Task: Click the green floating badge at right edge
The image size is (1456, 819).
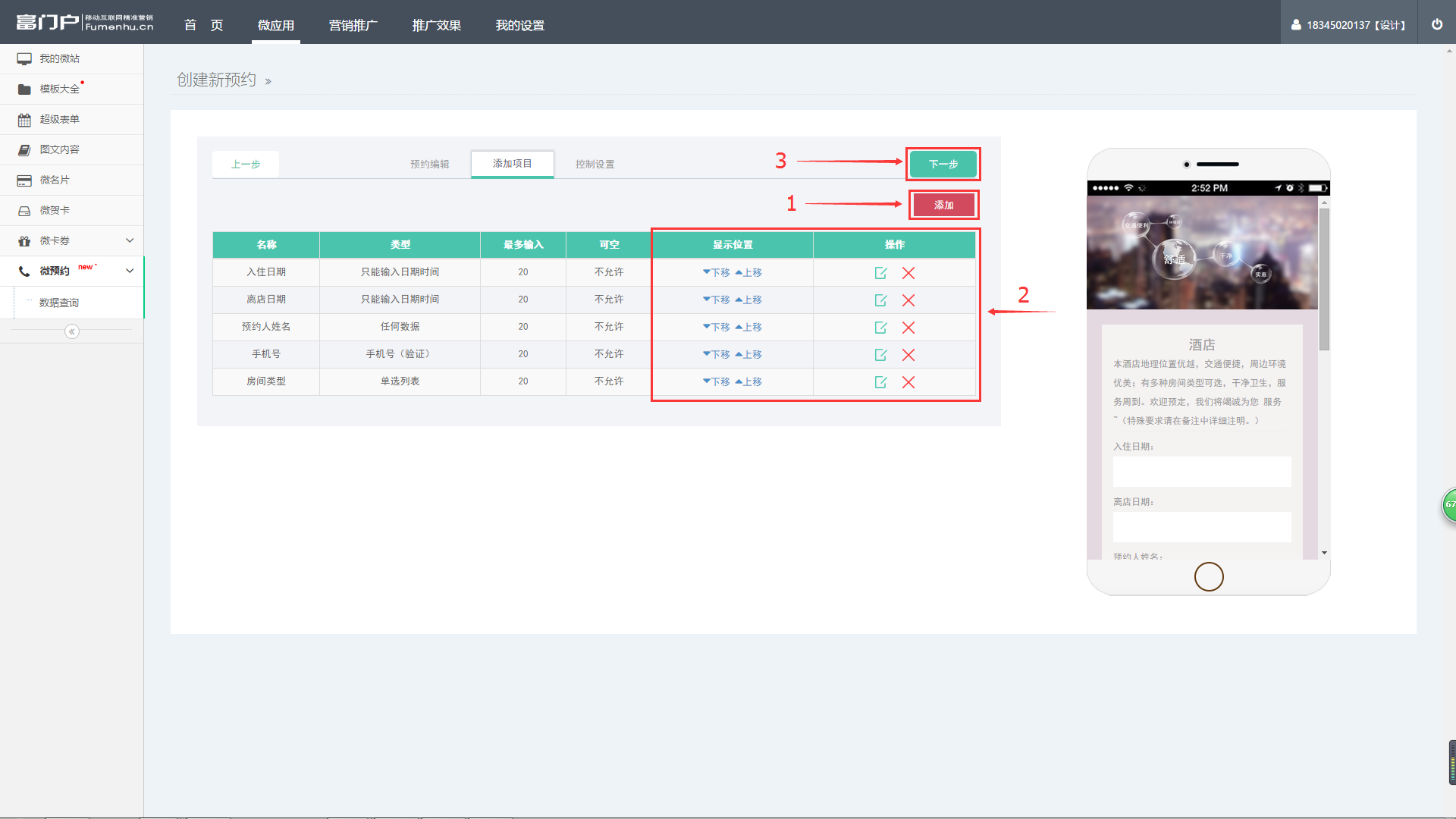Action: coord(1448,505)
